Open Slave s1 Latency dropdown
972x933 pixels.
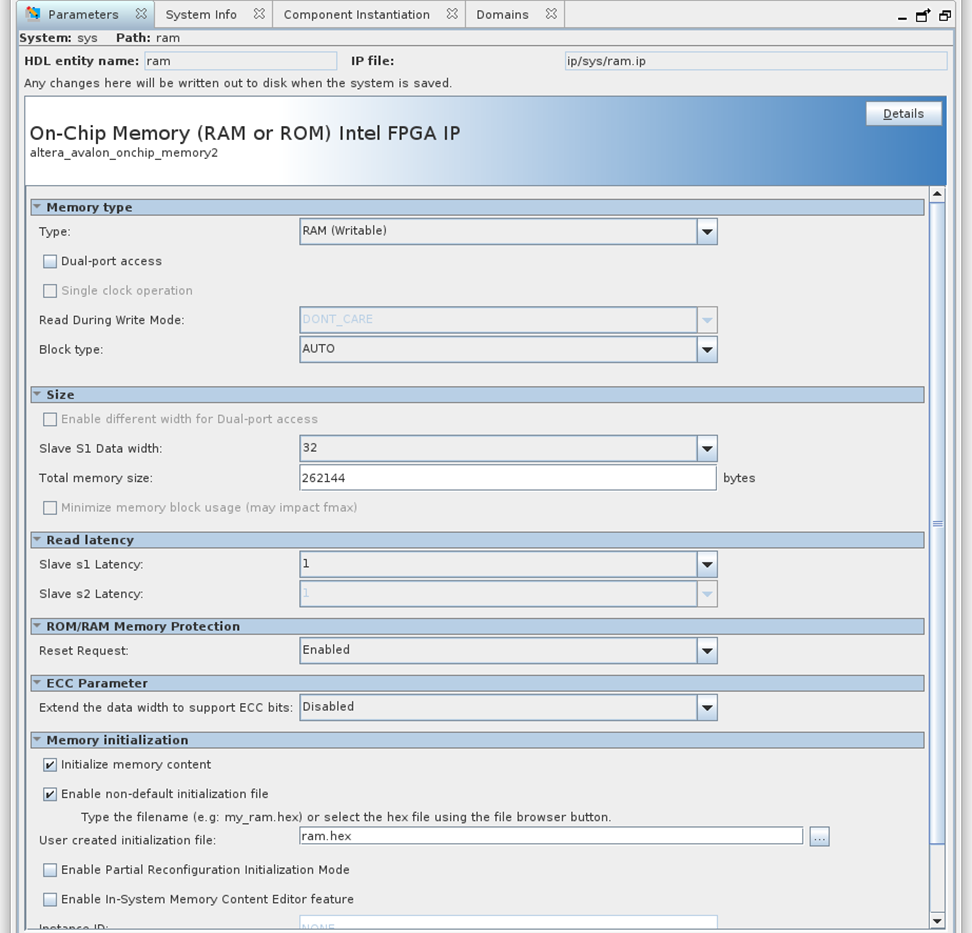click(707, 565)
